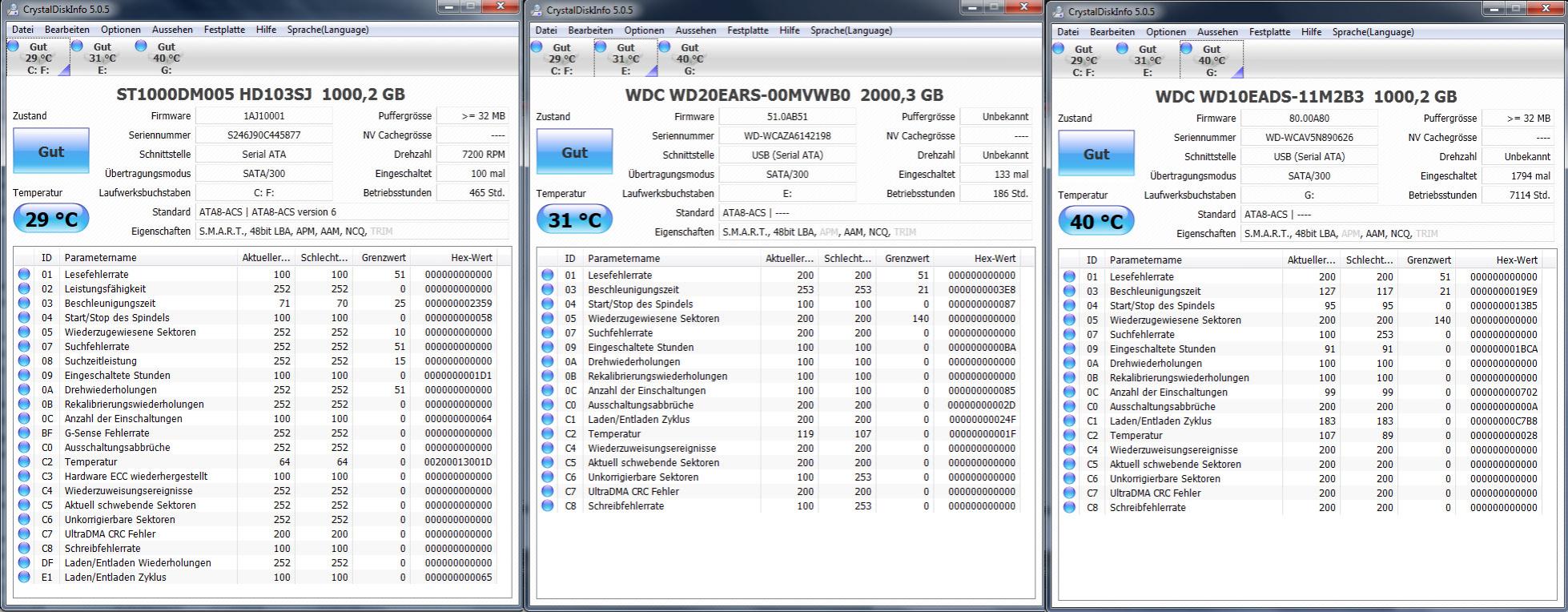Open Aussehen menu in left window

tap(172, 30)
